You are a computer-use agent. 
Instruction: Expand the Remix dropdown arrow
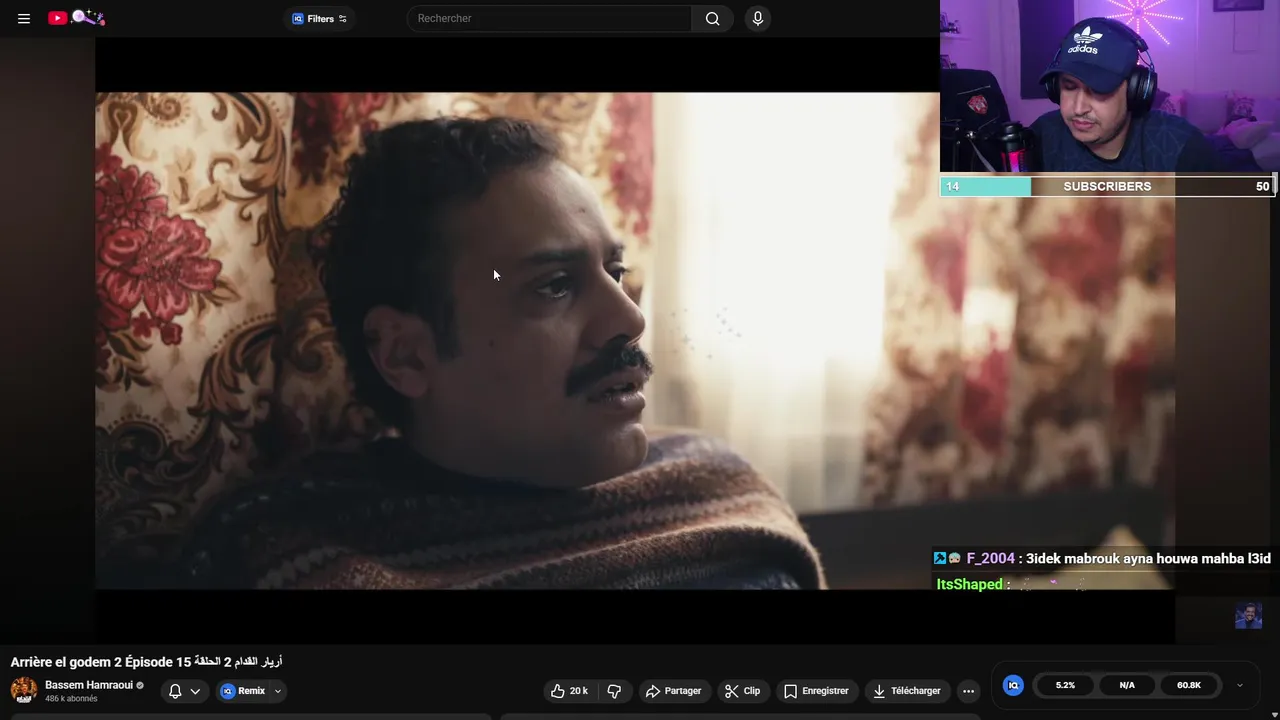[x=278, y=691]
